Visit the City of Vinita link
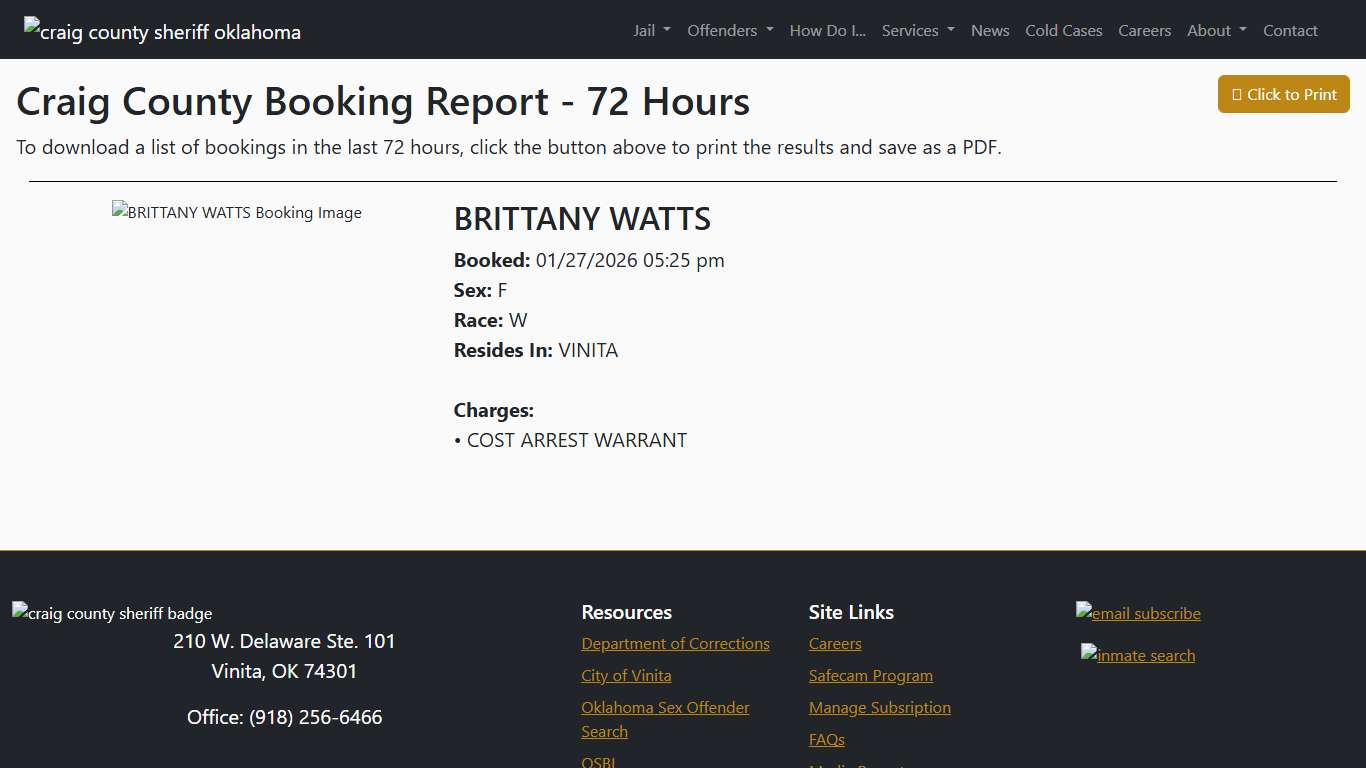Image resolution: width=1366 pixels, height=768 pixels. [x=626, y=675]
